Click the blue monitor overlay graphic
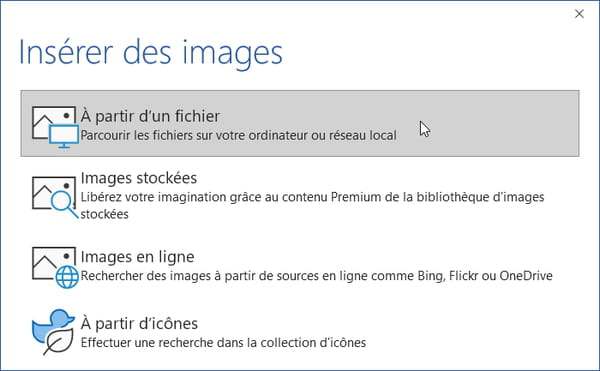This screenshot has height=371, width=600. (x=64, y=136)
